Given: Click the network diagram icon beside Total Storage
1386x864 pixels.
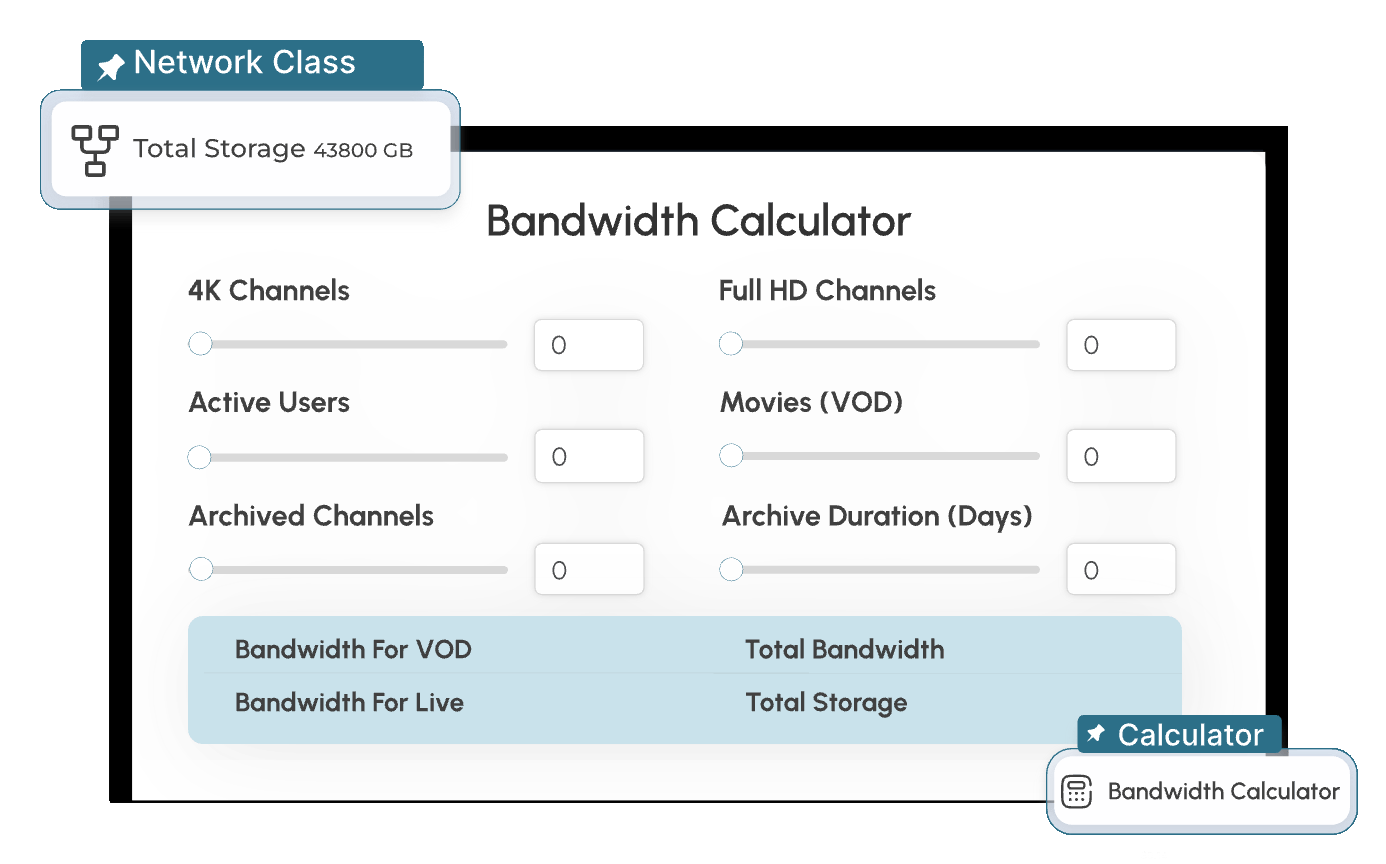Looking at the screenshot, I should [95, 149].
